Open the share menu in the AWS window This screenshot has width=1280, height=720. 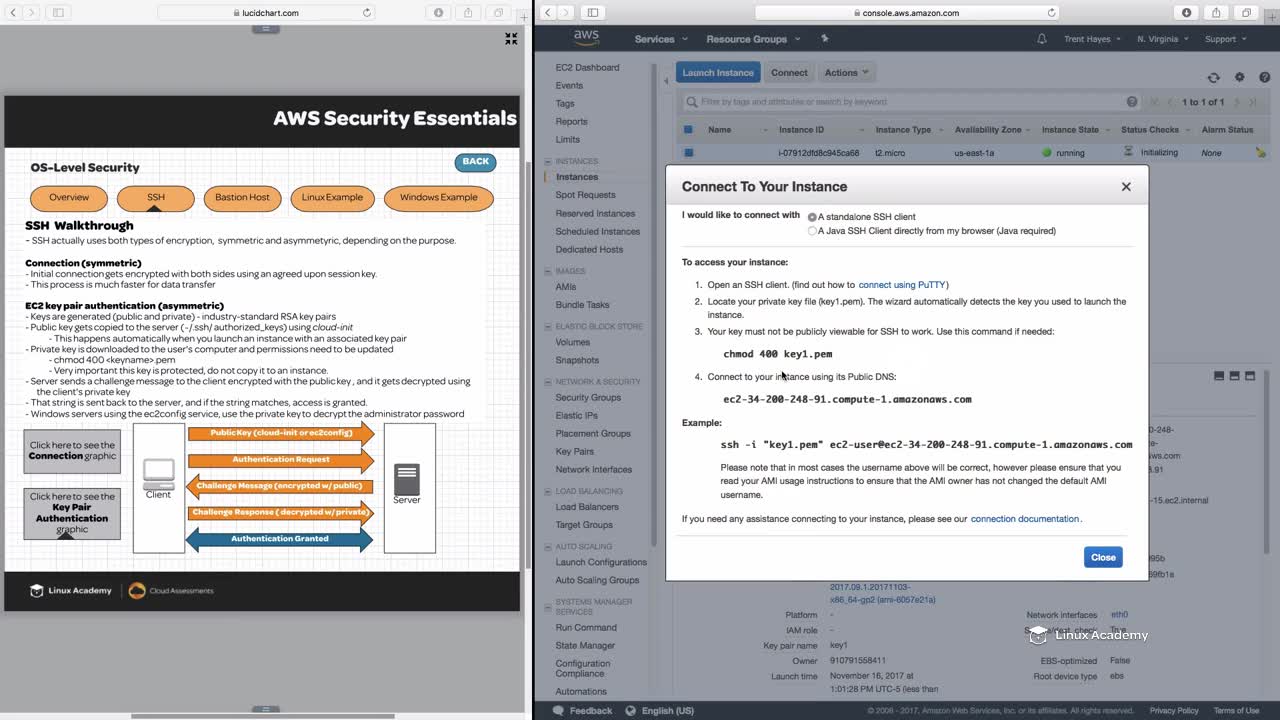click(x=1216, y=13)
